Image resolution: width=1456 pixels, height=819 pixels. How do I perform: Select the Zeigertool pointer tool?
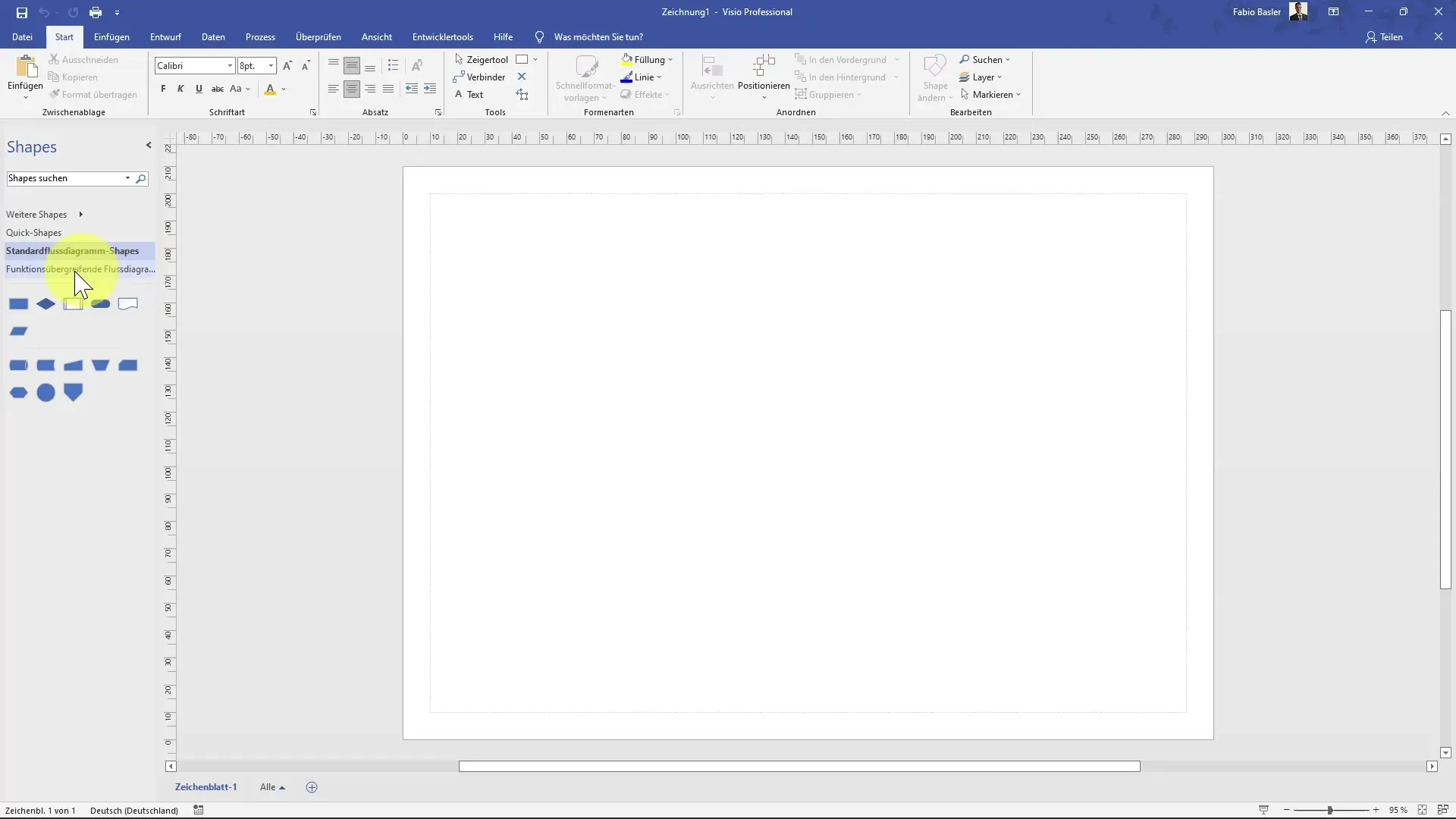481,59
